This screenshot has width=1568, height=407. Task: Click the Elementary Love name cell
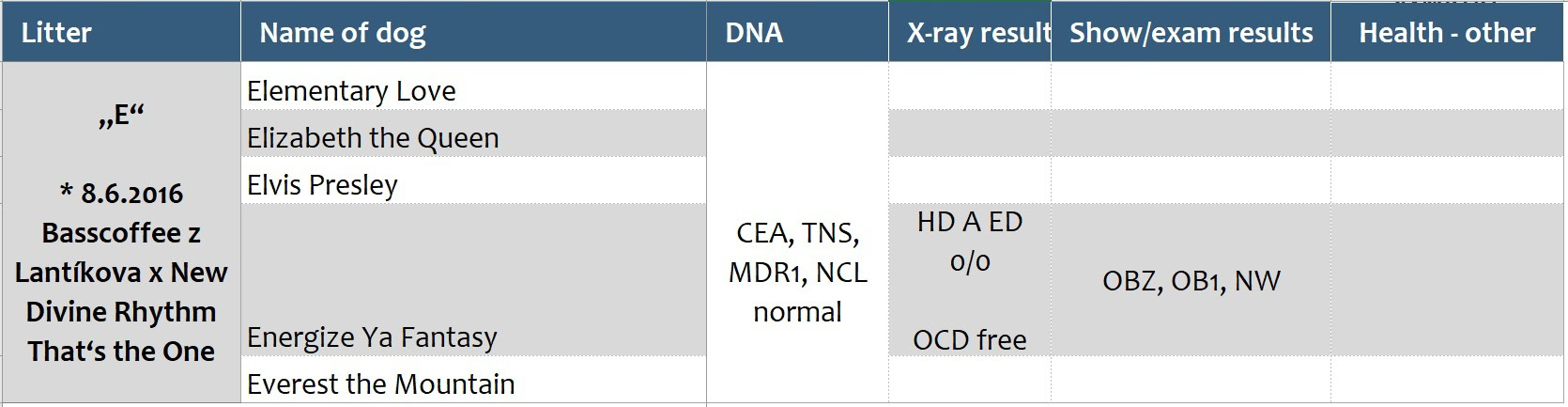point(473,90)
